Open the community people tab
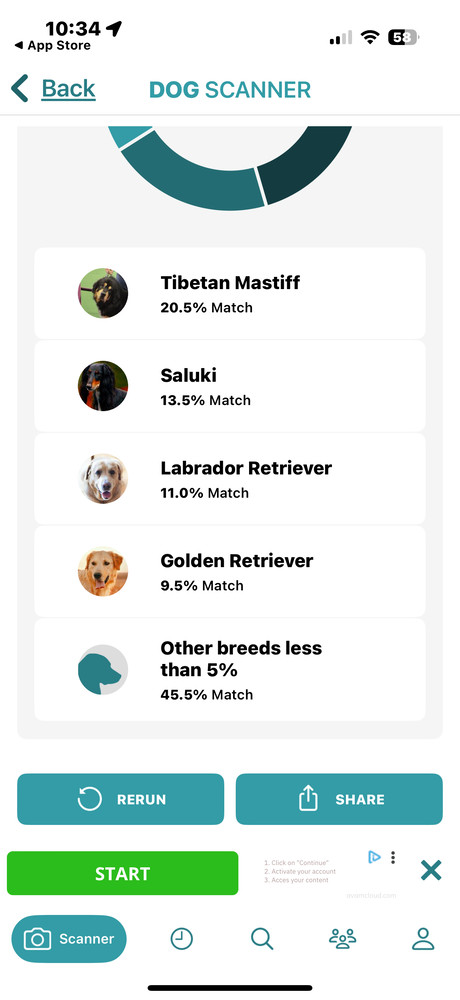 (x=343, y=938)
